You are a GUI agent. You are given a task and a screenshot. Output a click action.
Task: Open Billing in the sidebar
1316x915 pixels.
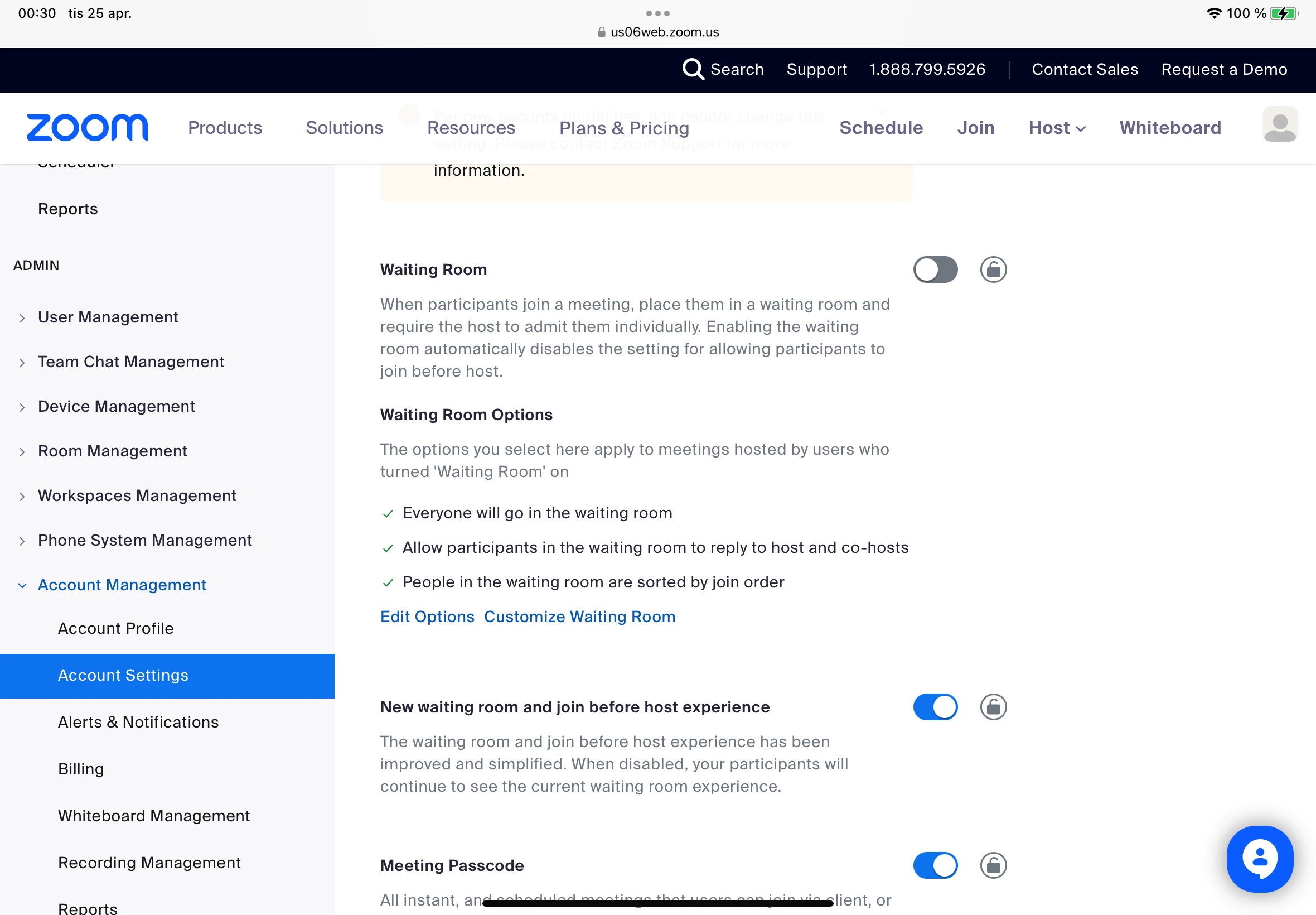(81, 769)
